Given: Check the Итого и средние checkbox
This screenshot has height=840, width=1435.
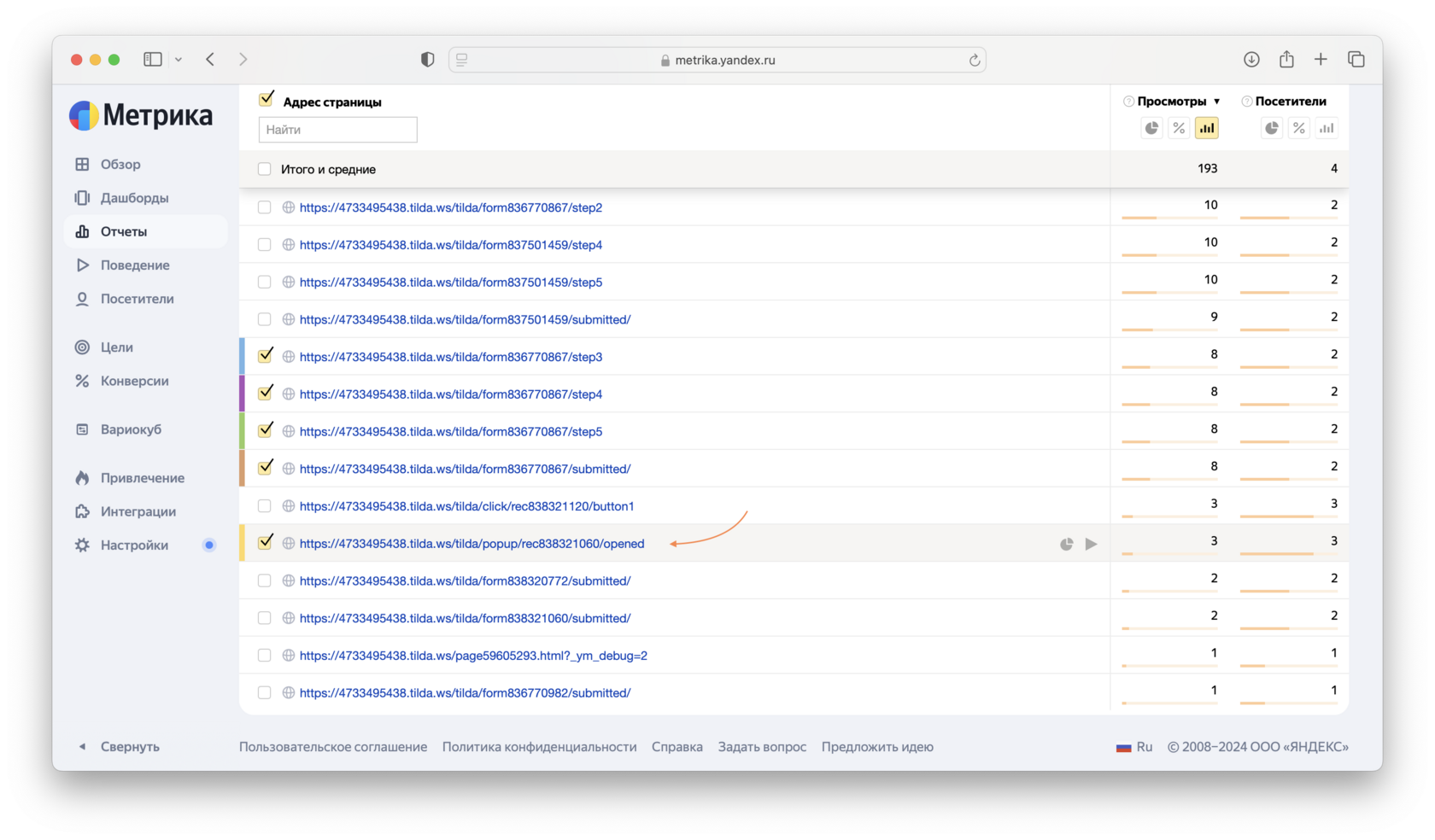Looking at the screenshot, I should tap(265, 169).
